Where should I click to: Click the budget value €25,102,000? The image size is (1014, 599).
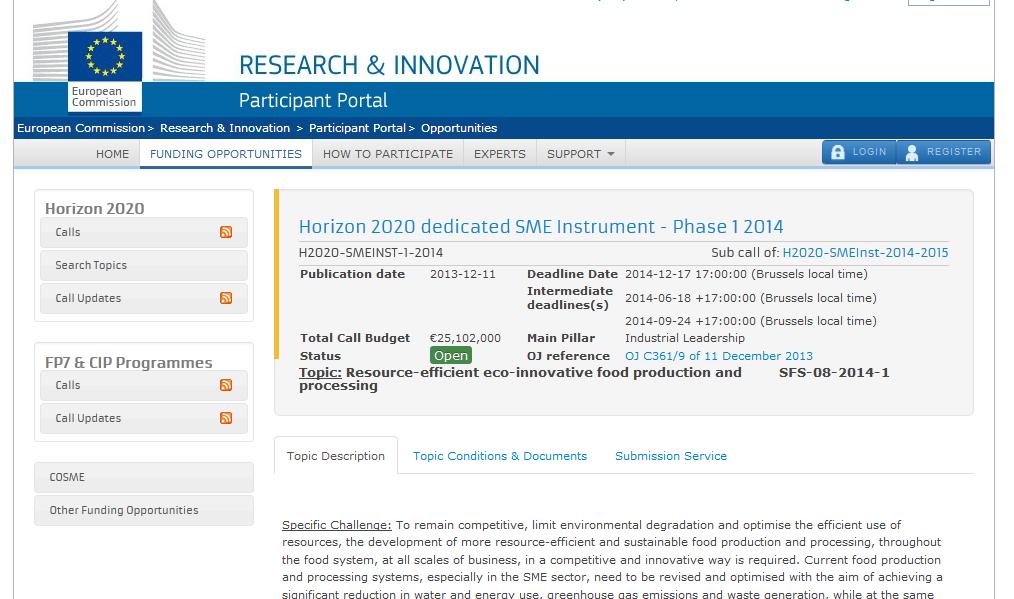pos(465,338)
